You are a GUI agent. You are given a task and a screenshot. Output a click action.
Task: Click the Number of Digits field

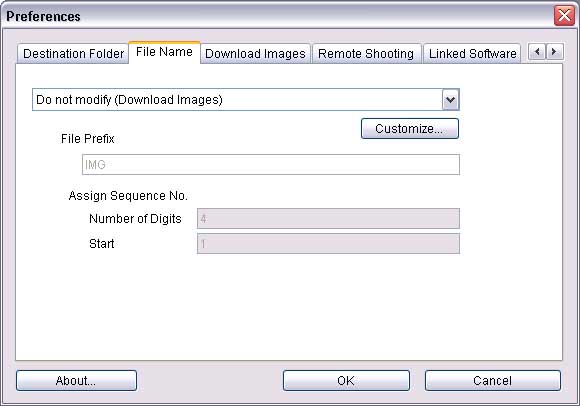tap(328, 219)
